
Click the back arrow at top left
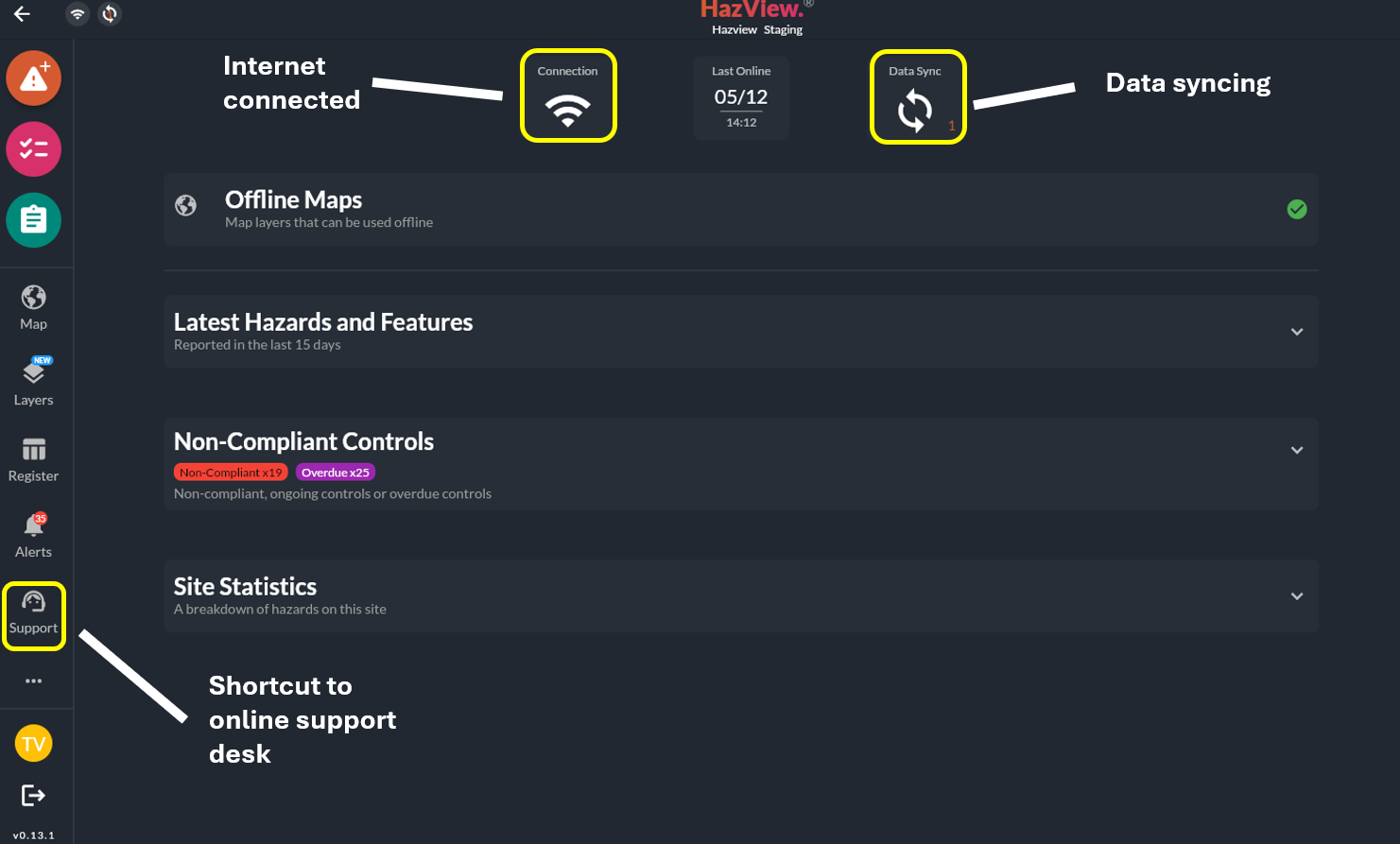click(22, 14)
